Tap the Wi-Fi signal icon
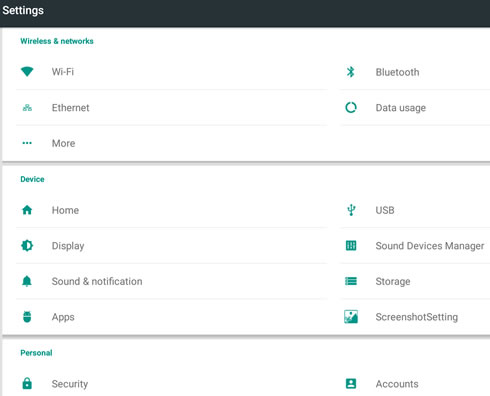This screenshot has height=396, width=490. 27,72
